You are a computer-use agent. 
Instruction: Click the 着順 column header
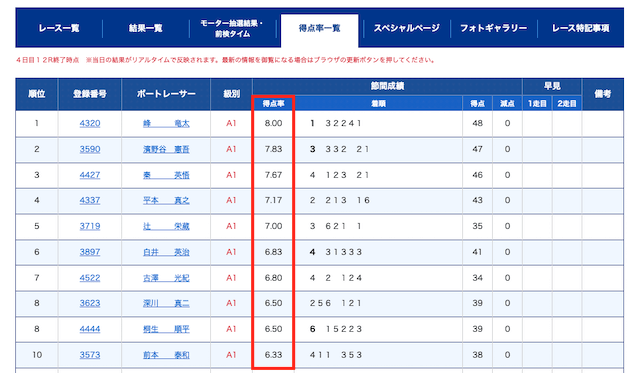coord(378,104)
